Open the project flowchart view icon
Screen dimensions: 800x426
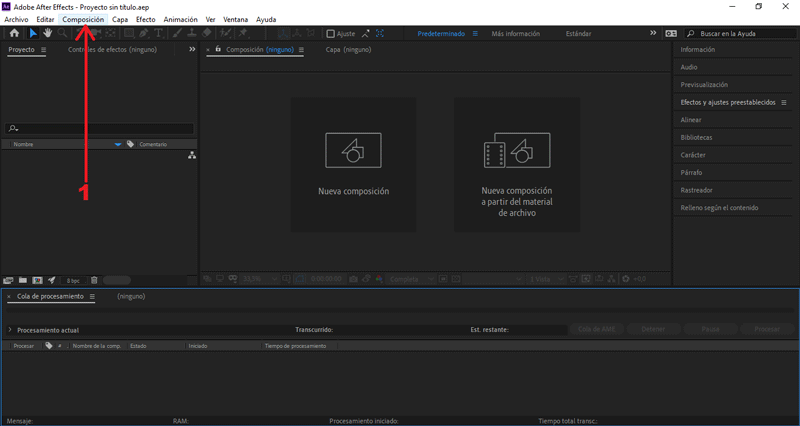coord(192,156)
